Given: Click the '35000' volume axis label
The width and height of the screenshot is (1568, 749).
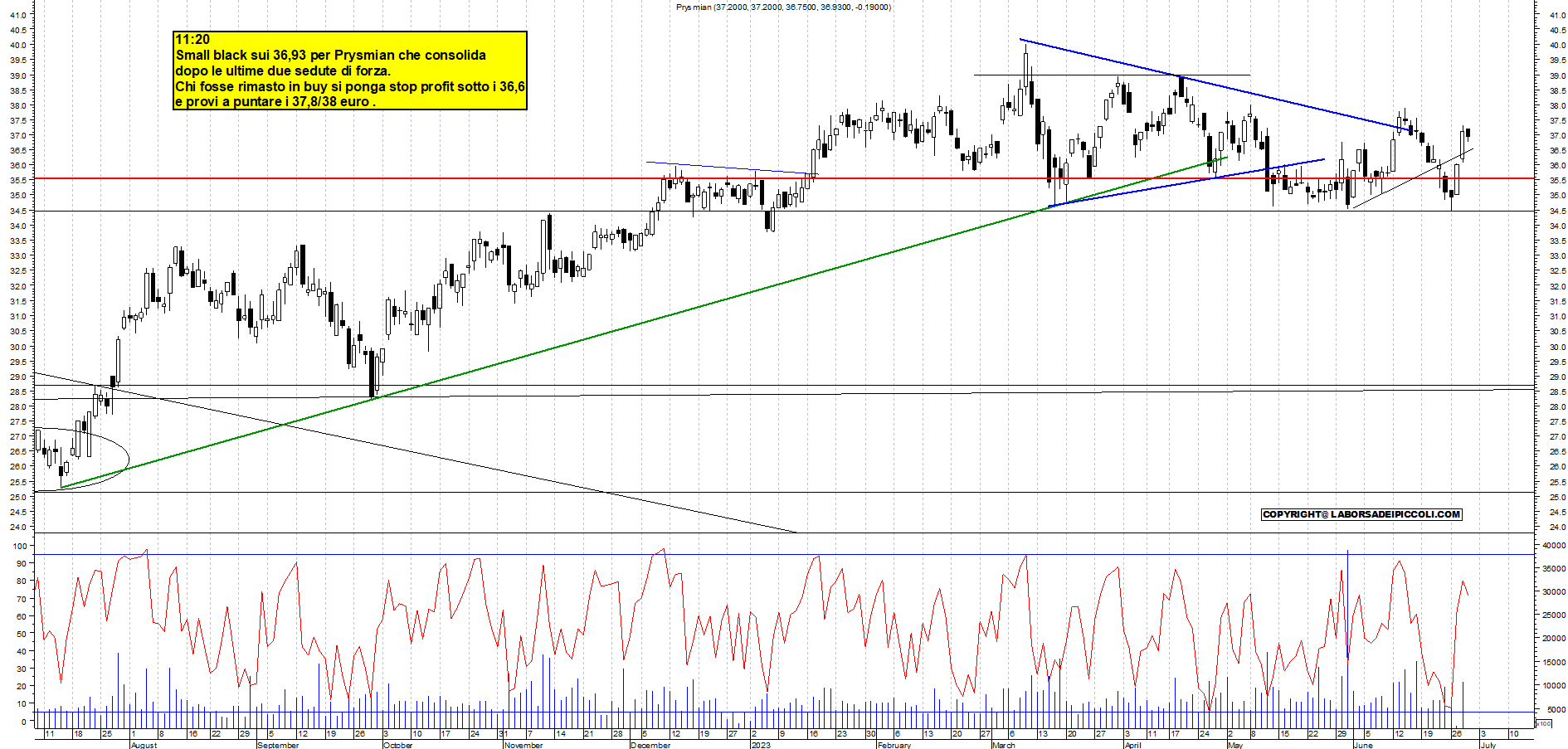Looking at the screenshot, I should click(1553, 568).
